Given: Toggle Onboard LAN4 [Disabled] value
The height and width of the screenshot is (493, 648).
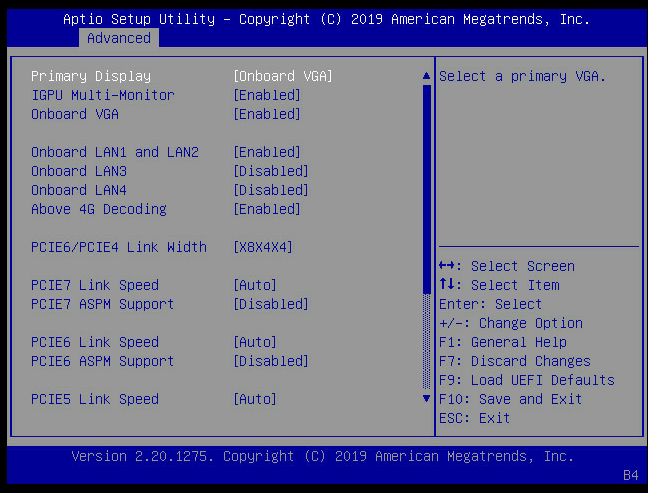Looking at the screenshot, I should point(271,190).
